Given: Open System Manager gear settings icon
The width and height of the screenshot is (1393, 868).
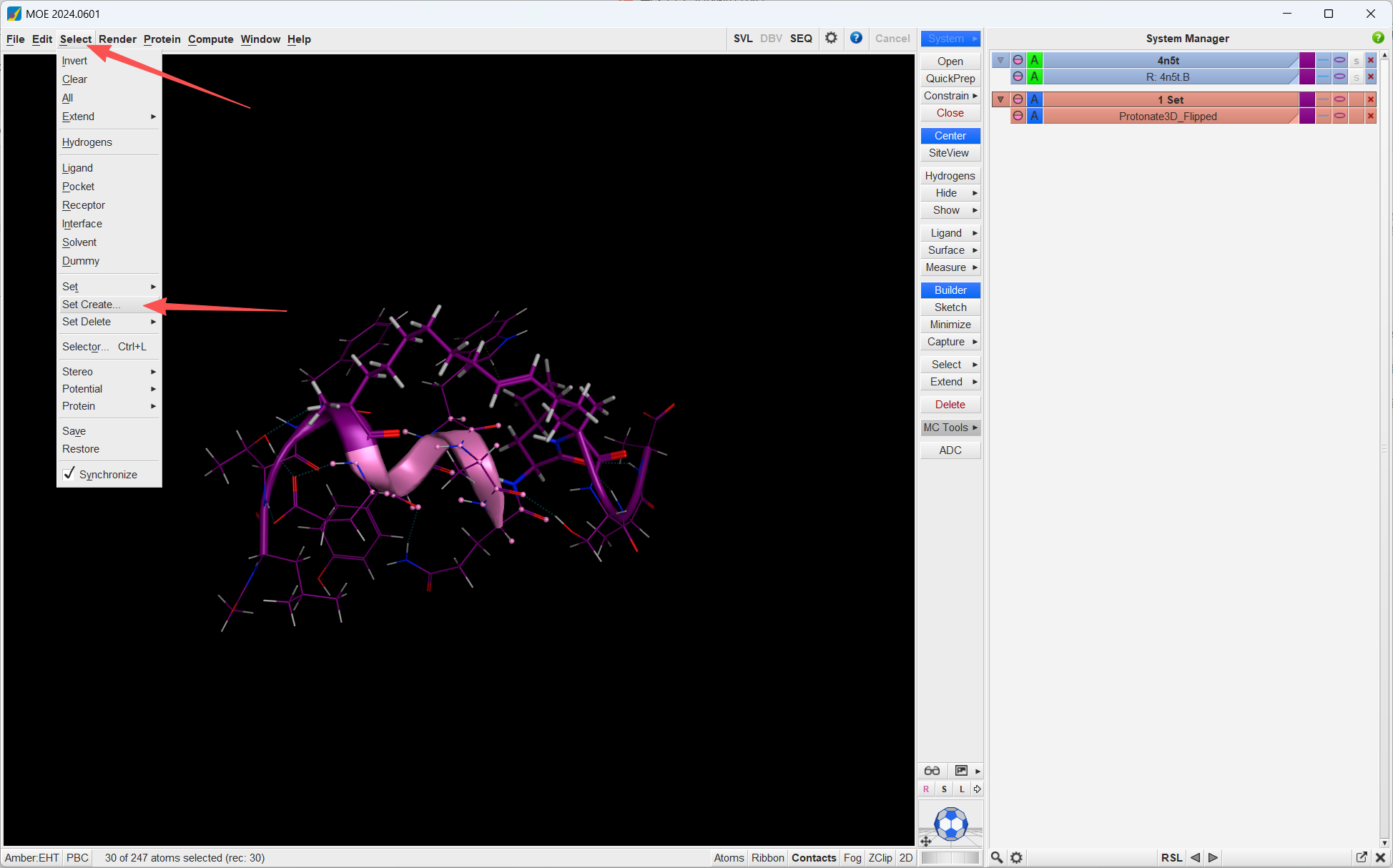Looking at the screenshot, I should pos(1016,857).
